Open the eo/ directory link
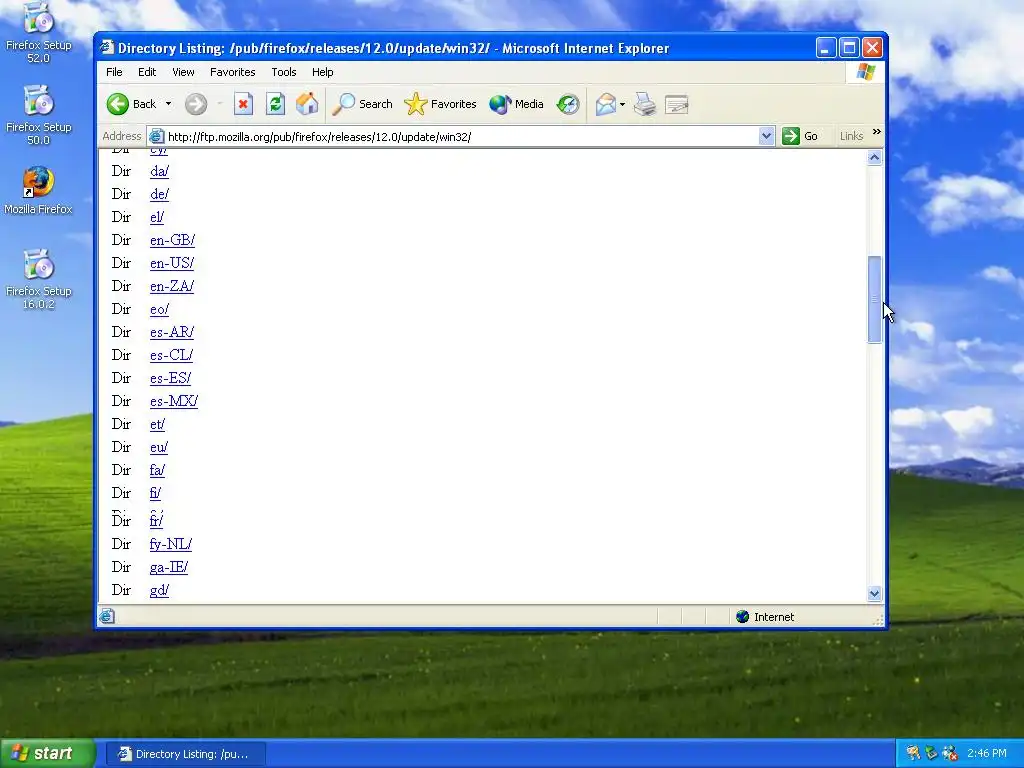The width and height of the screenshot is (1024, 768). [159, 309]
